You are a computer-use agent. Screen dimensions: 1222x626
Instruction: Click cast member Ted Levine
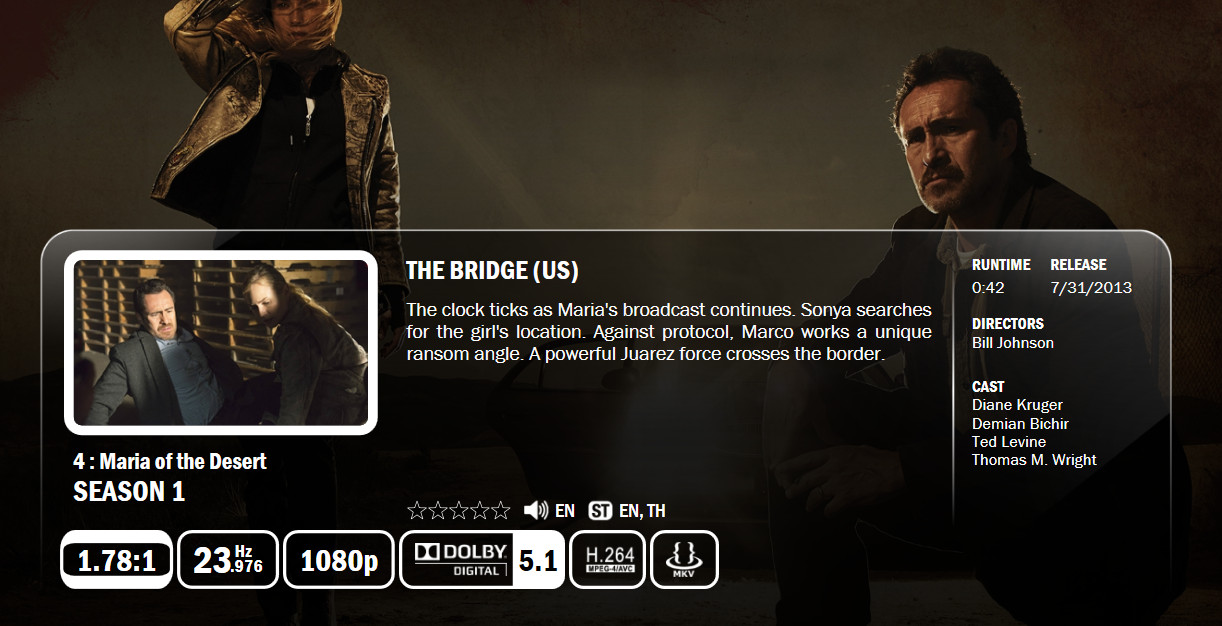coord(1009,442)
